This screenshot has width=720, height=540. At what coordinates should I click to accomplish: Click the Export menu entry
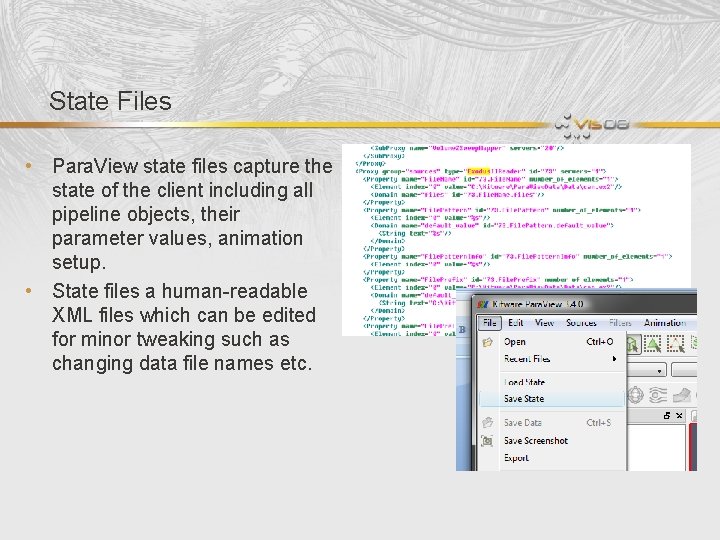[x=552, y=458]
